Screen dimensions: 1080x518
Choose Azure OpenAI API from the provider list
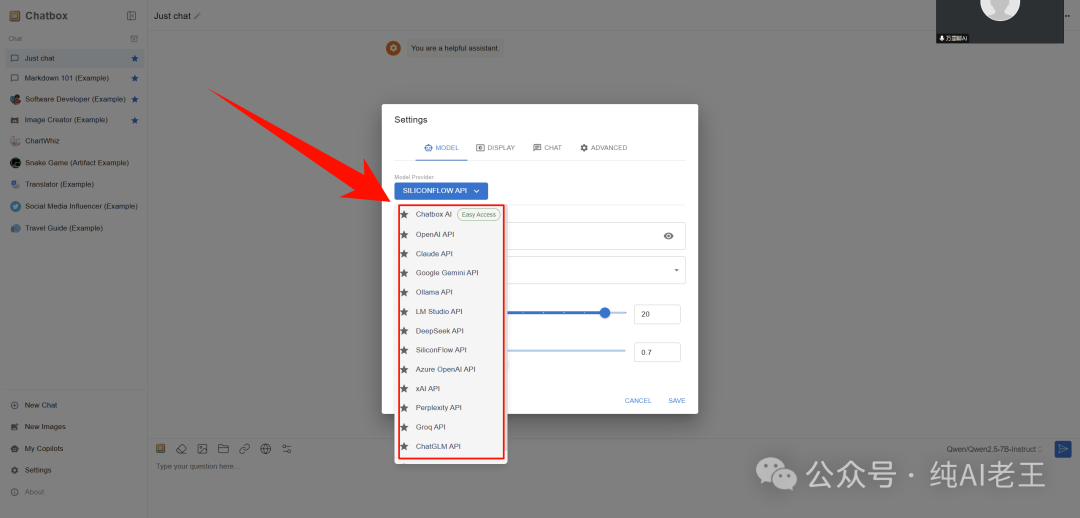451,369
